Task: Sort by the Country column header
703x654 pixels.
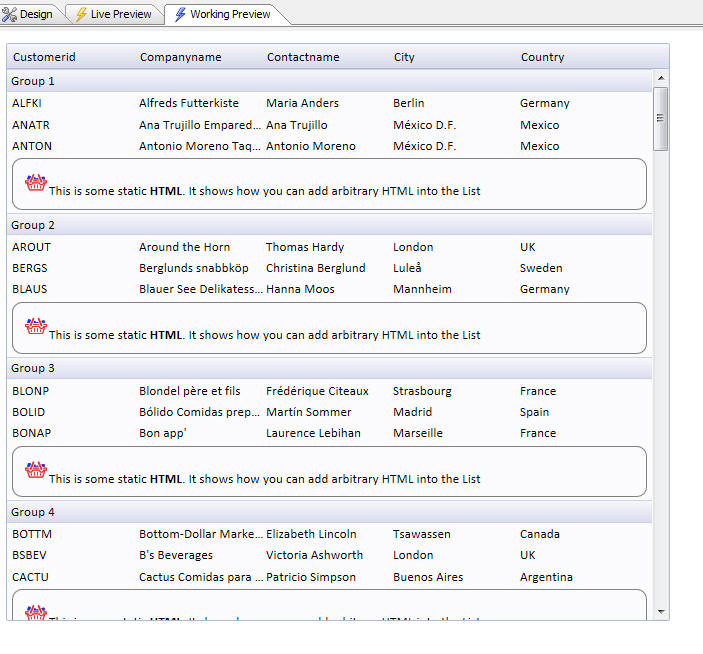Action: point(542,57)
